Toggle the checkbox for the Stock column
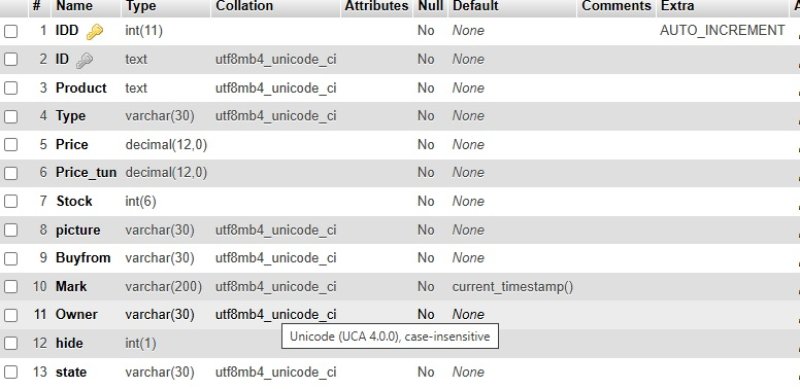Screen dimensions: 800x389 pos(11,202)
